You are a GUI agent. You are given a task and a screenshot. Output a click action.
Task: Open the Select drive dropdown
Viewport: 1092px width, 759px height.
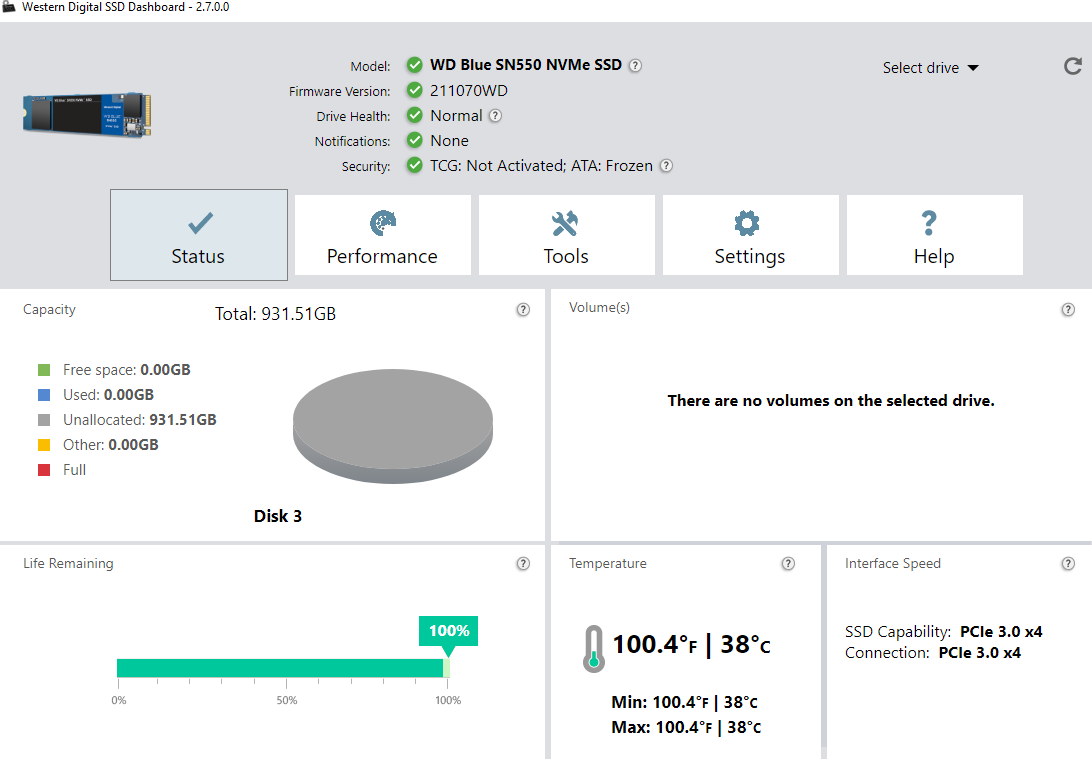pos(930,68)
